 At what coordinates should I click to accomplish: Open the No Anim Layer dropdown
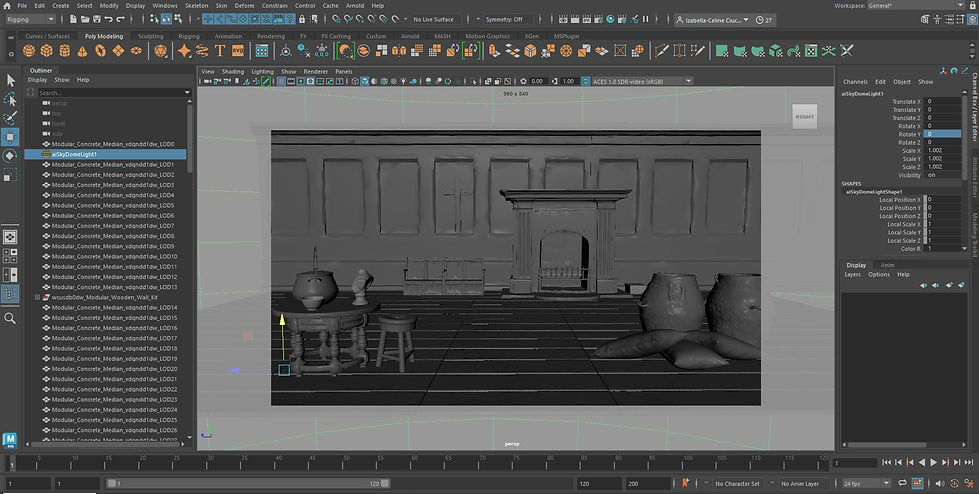pos(800,483)
